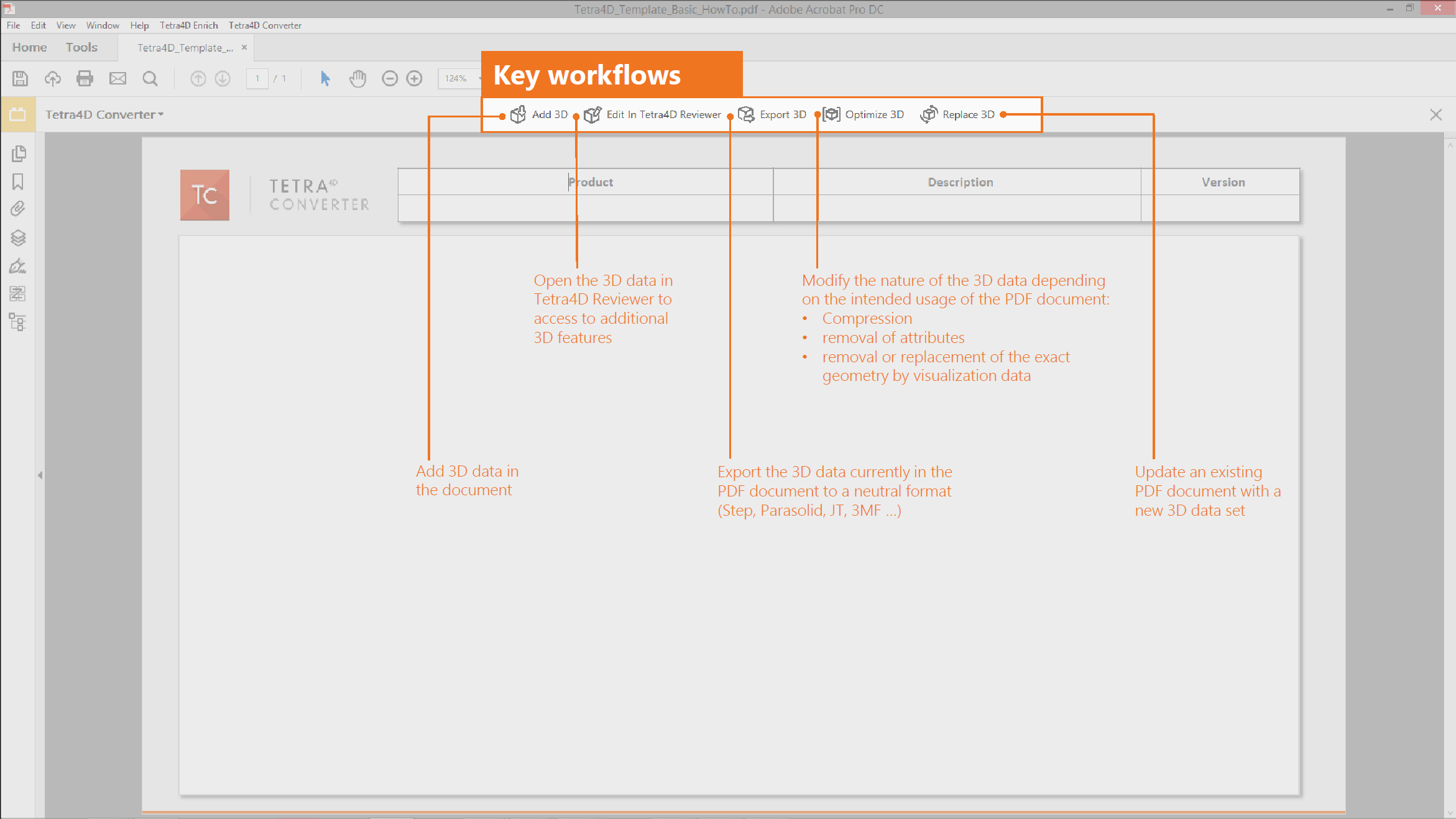Viewport: 1456px width, 819px height.
Task: Close the Tetra4D_Template document tab
Action: click(244, 47)
